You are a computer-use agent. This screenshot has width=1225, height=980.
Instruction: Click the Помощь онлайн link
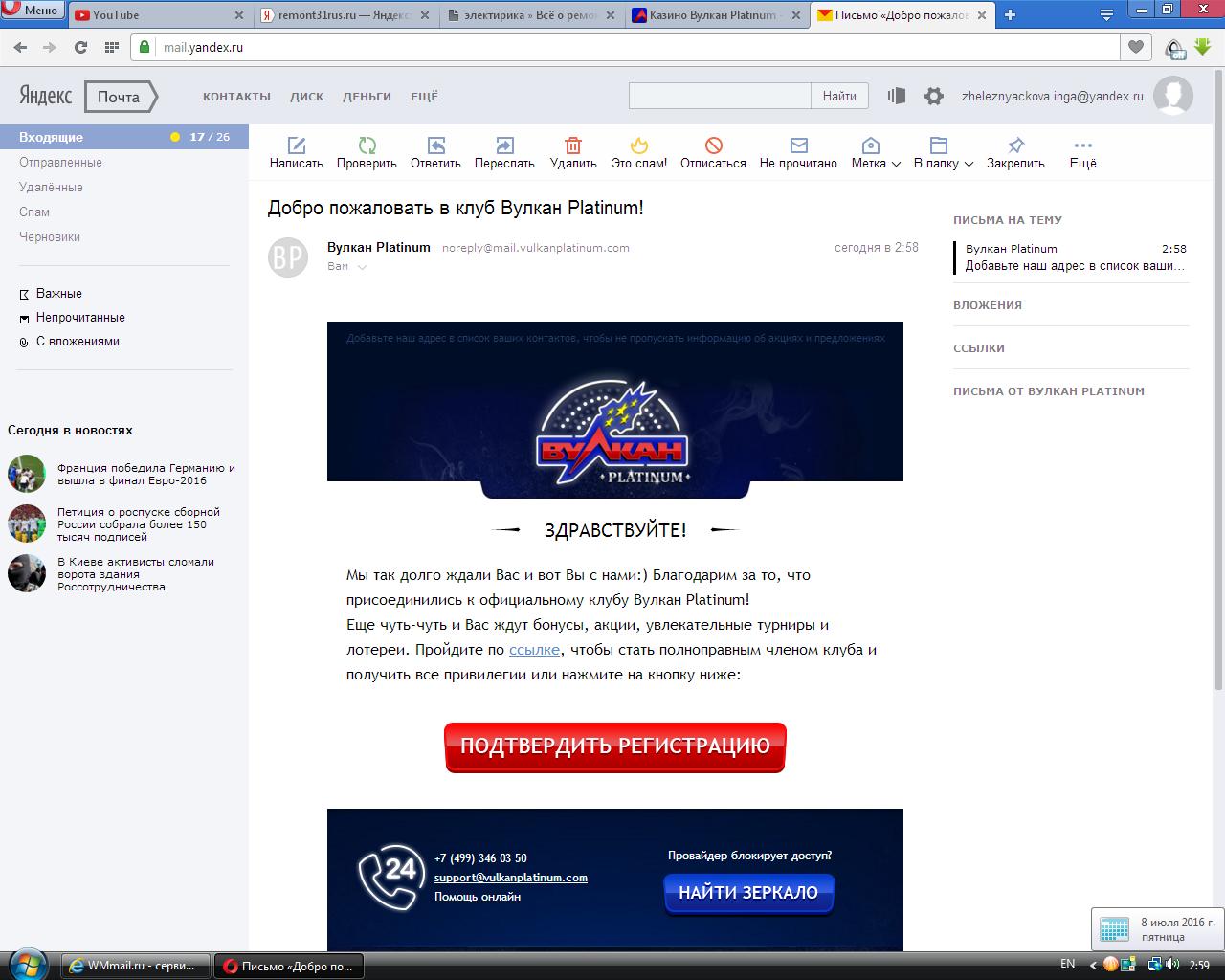[478, 897]
